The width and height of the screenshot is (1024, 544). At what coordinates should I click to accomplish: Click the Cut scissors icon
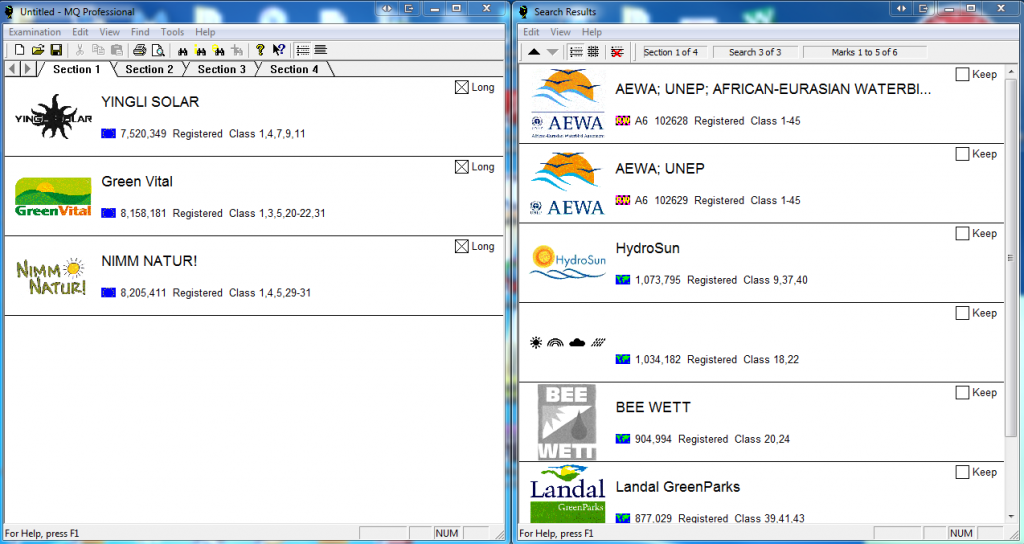pyautogui.click(x=80, y=50)
